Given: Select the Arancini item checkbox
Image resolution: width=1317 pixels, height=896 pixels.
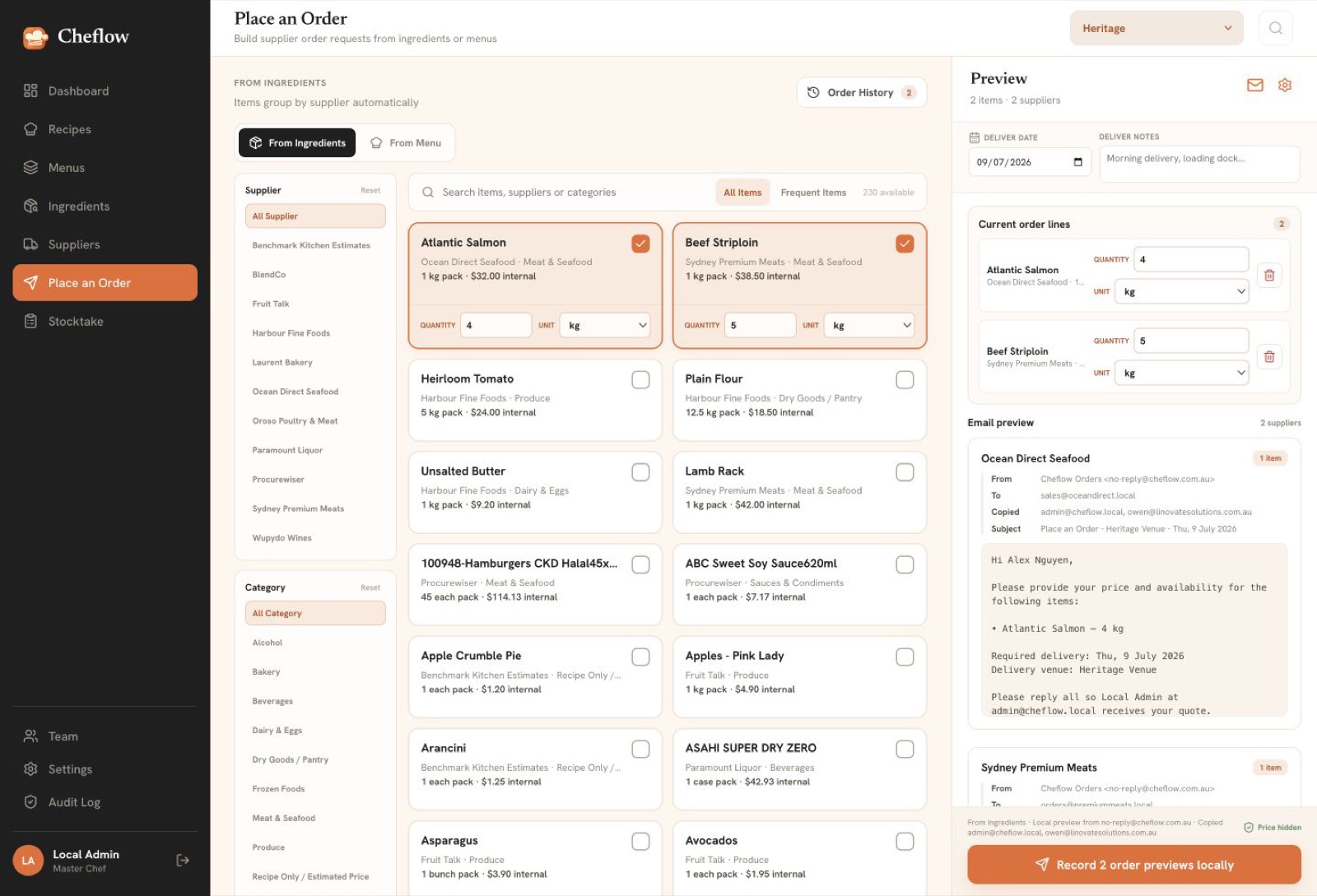Looking at the screenshot, I should (640, 749).
